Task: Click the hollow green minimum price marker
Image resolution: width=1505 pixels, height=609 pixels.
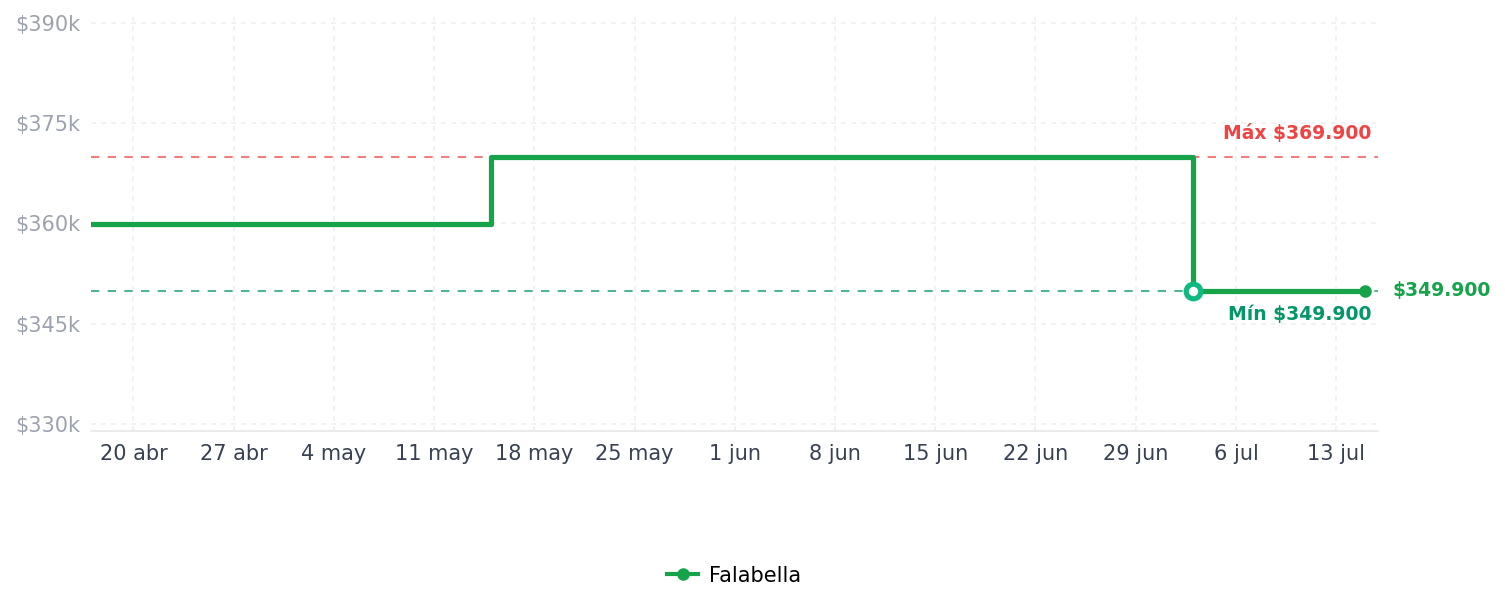Action: [x=1193, y=291]
